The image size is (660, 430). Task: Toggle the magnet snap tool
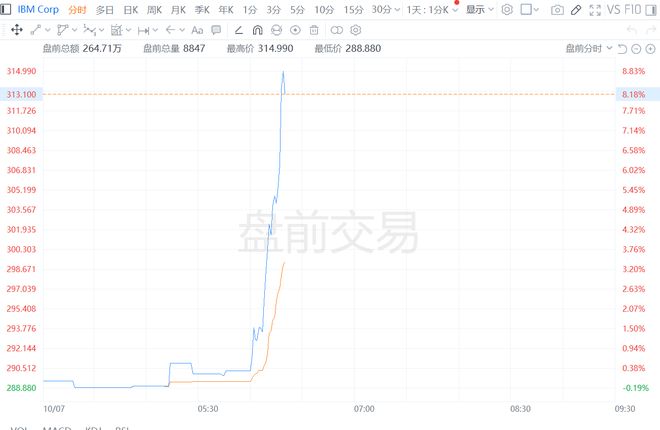(x=258, y=30)
